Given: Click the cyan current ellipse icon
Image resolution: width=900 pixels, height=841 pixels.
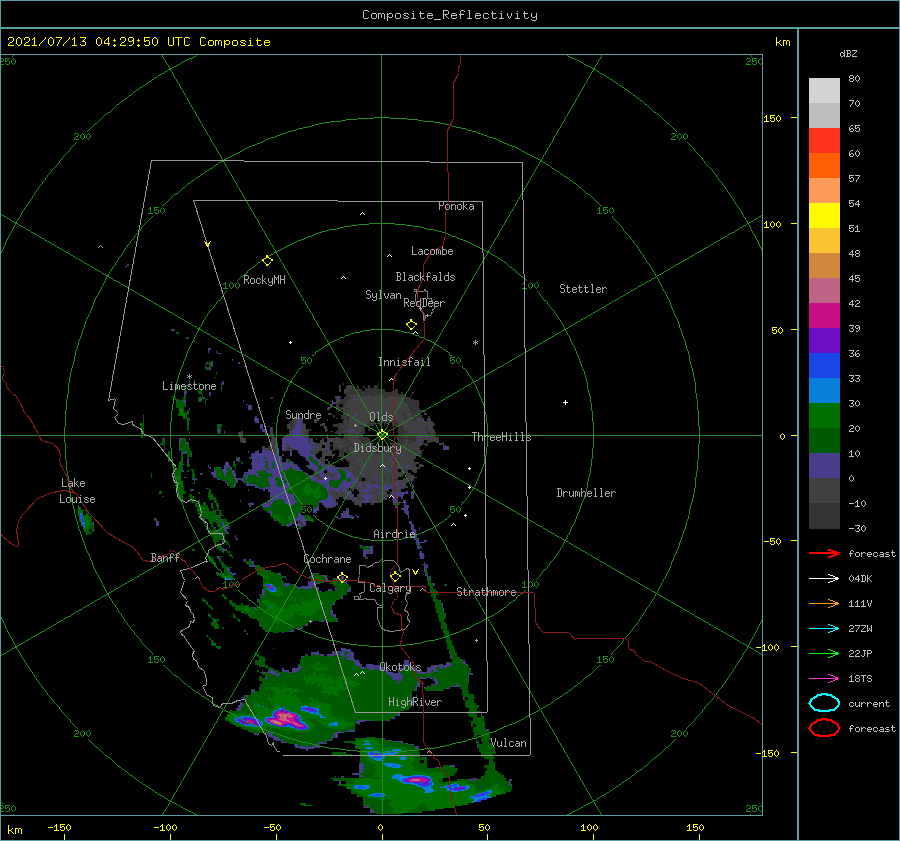Looking at the screenshot, I should [x=824, y=703].
